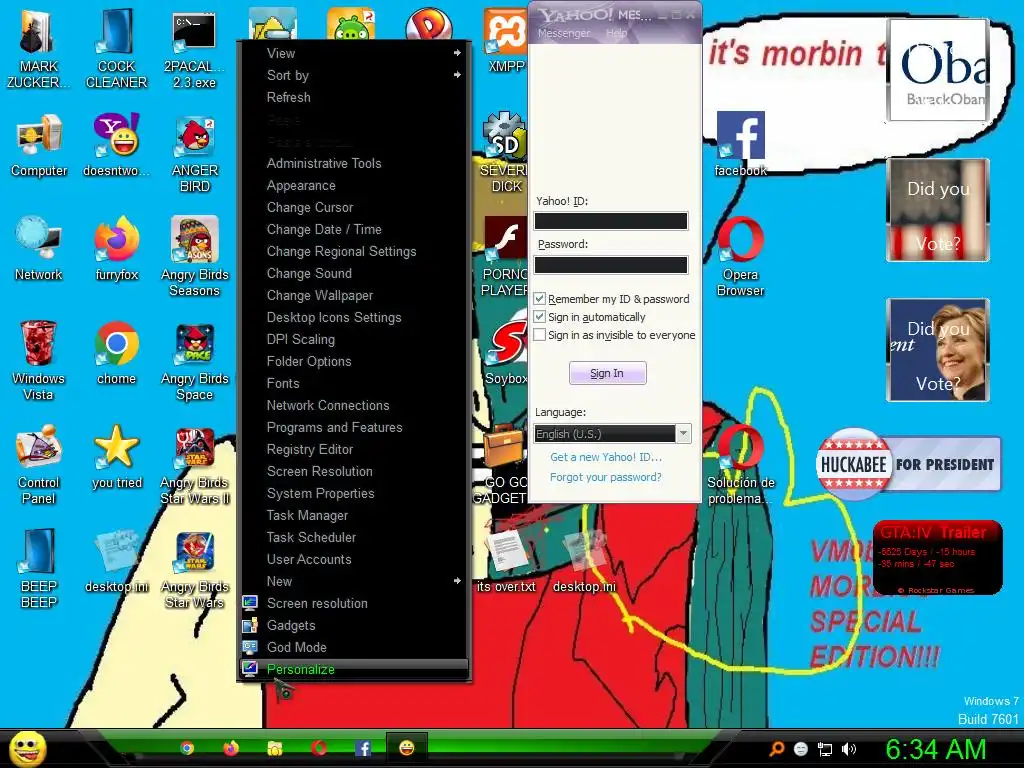Expand the 'Sort by' submenu
Viewport: 1024px width, 768px height.
pos(354,75)
